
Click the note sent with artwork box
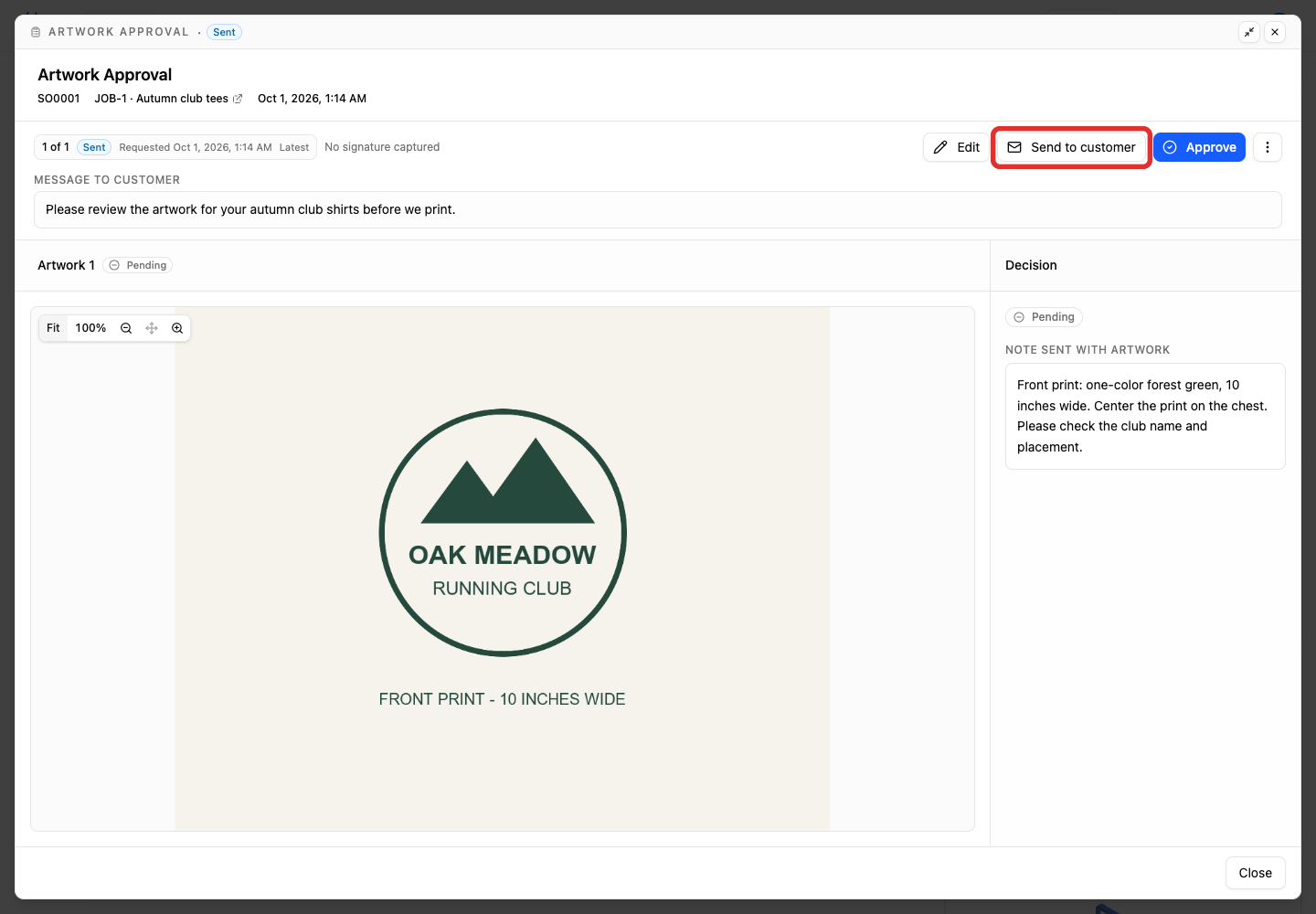point(1145,416)
